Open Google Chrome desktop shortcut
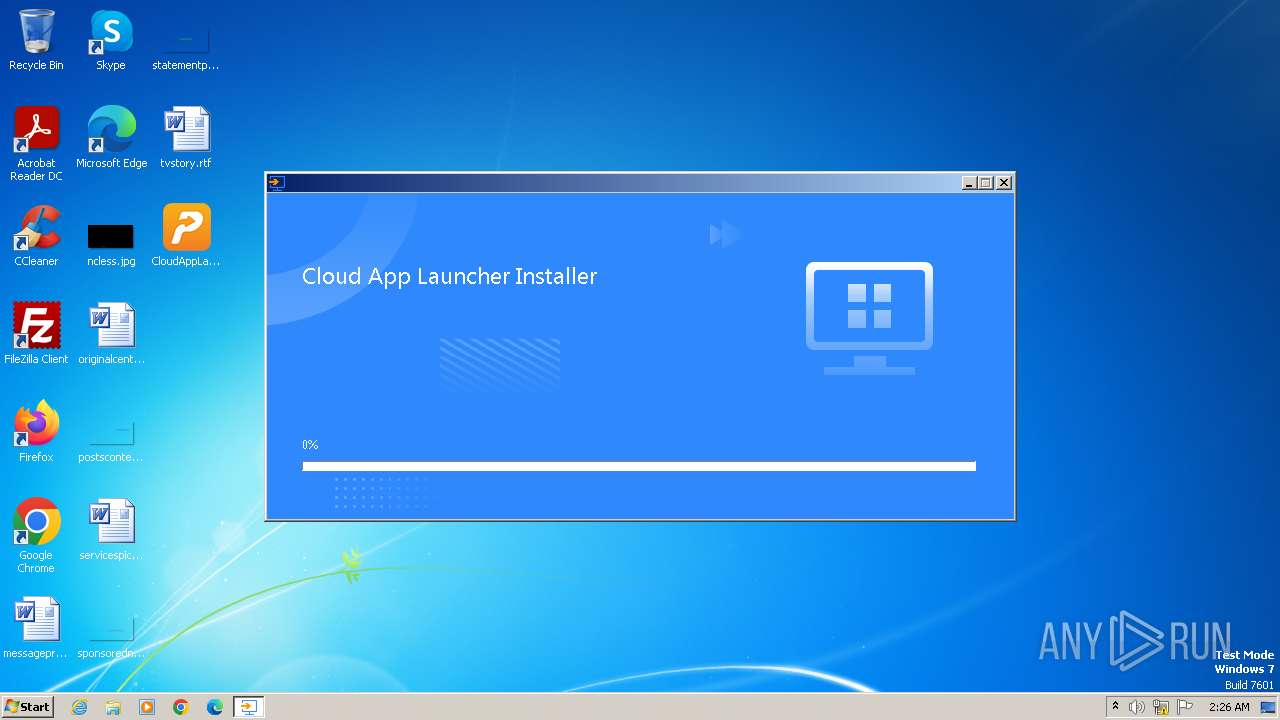The width and height of the screenshot is (1280, 720). (36, 536)
